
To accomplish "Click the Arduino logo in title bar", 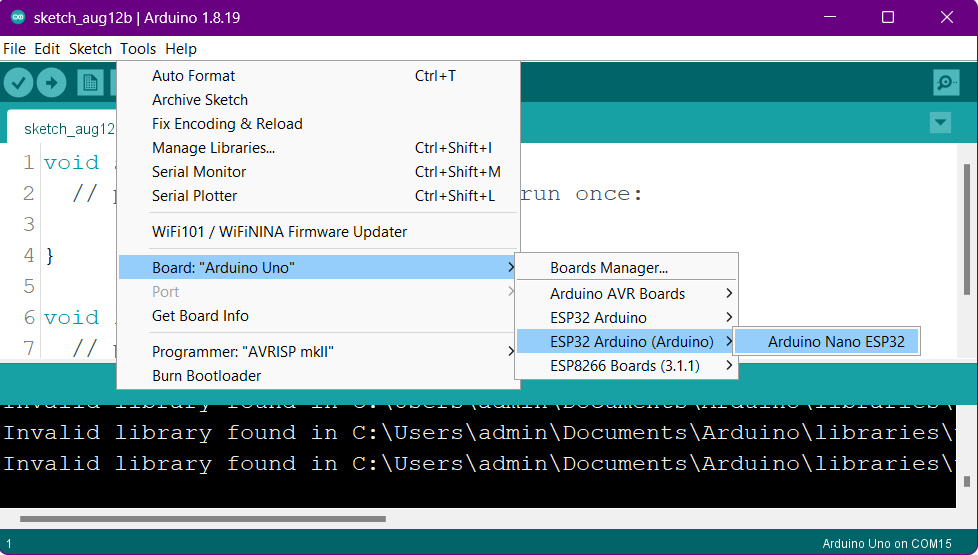I will click(x=18, y=18).
